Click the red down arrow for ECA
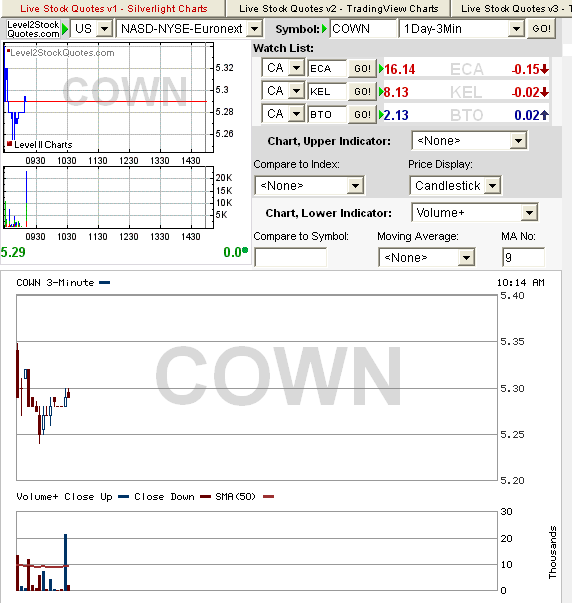The width and height of the screenshot is (572, 603). (x=544, y=70)
